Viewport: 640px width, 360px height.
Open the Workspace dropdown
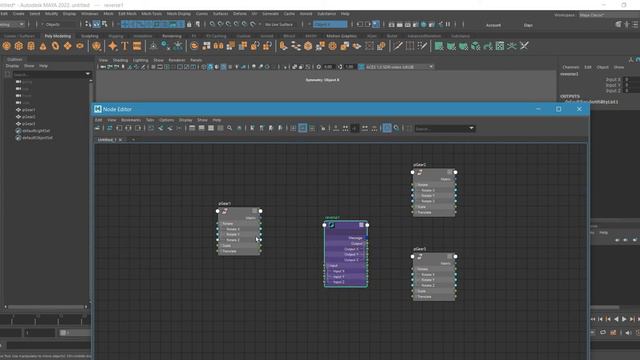click(609, 15)
